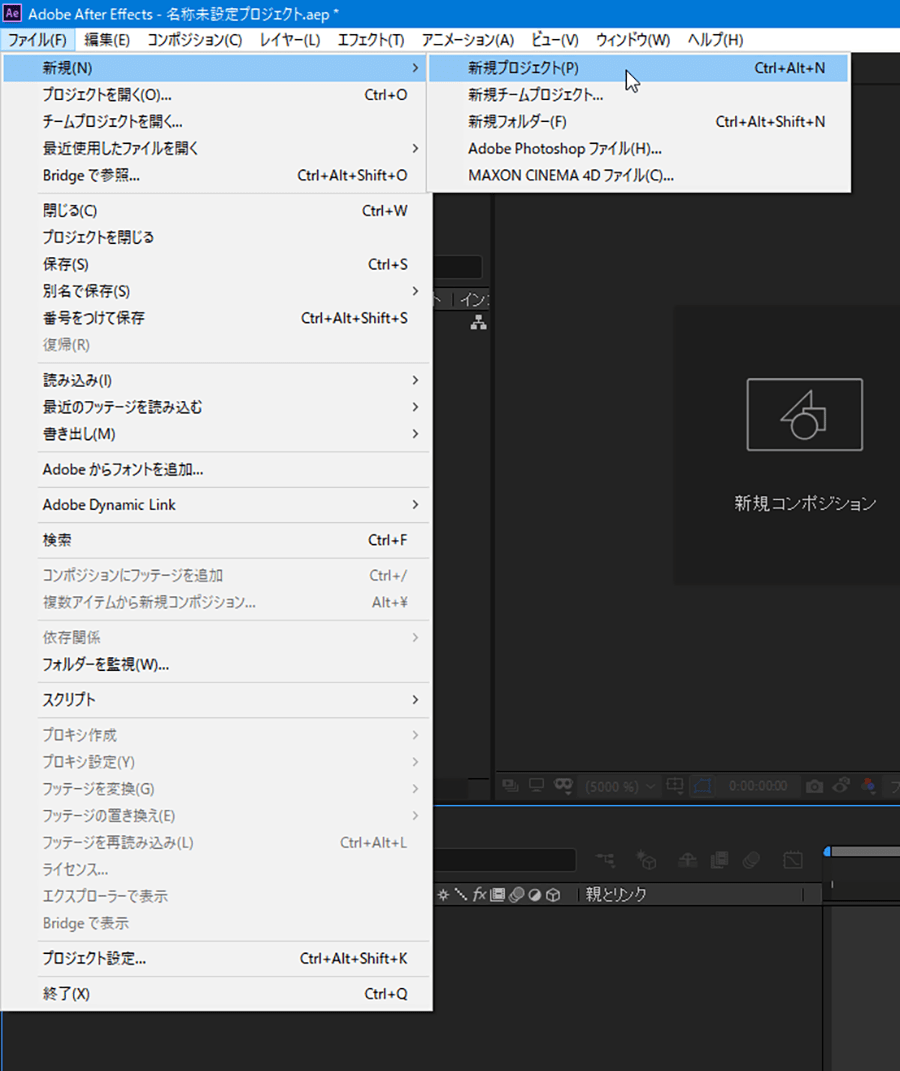900x1071 pixels.
Task: Choose 新規チームプロジェクト... entry
Action: click(x=638, y=94)
